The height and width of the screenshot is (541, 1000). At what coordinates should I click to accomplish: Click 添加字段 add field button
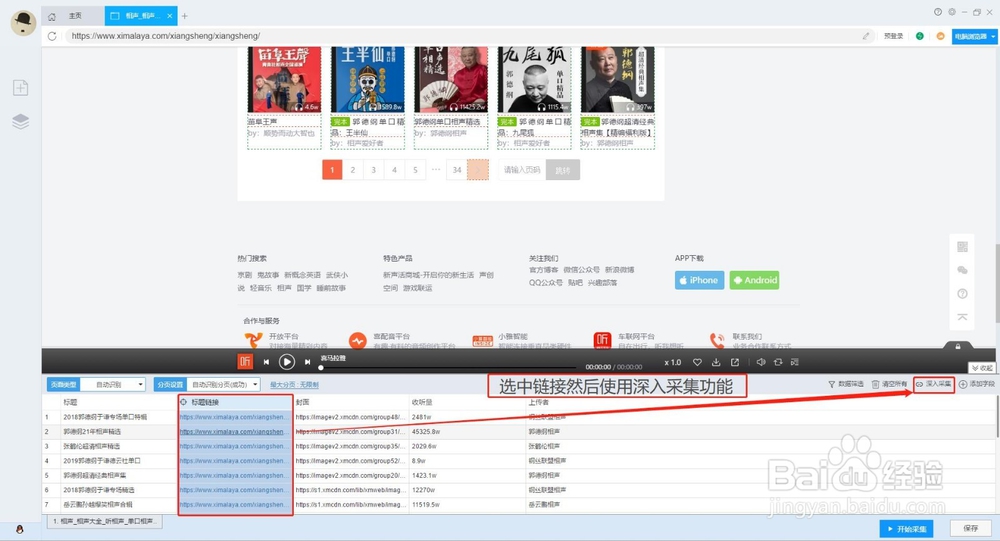[976, 384]
